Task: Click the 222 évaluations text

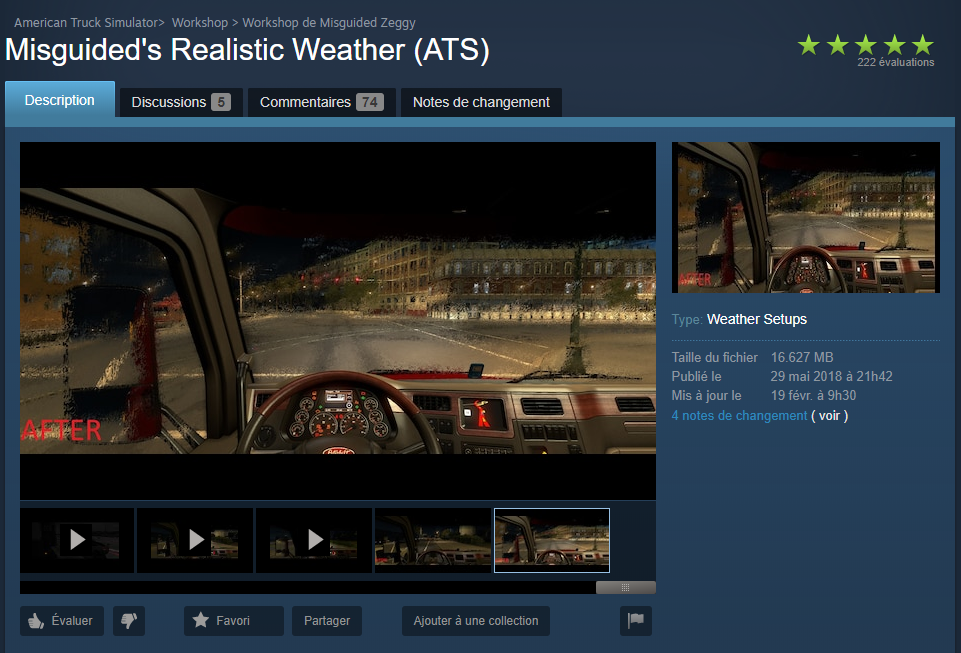Action: 895,63
